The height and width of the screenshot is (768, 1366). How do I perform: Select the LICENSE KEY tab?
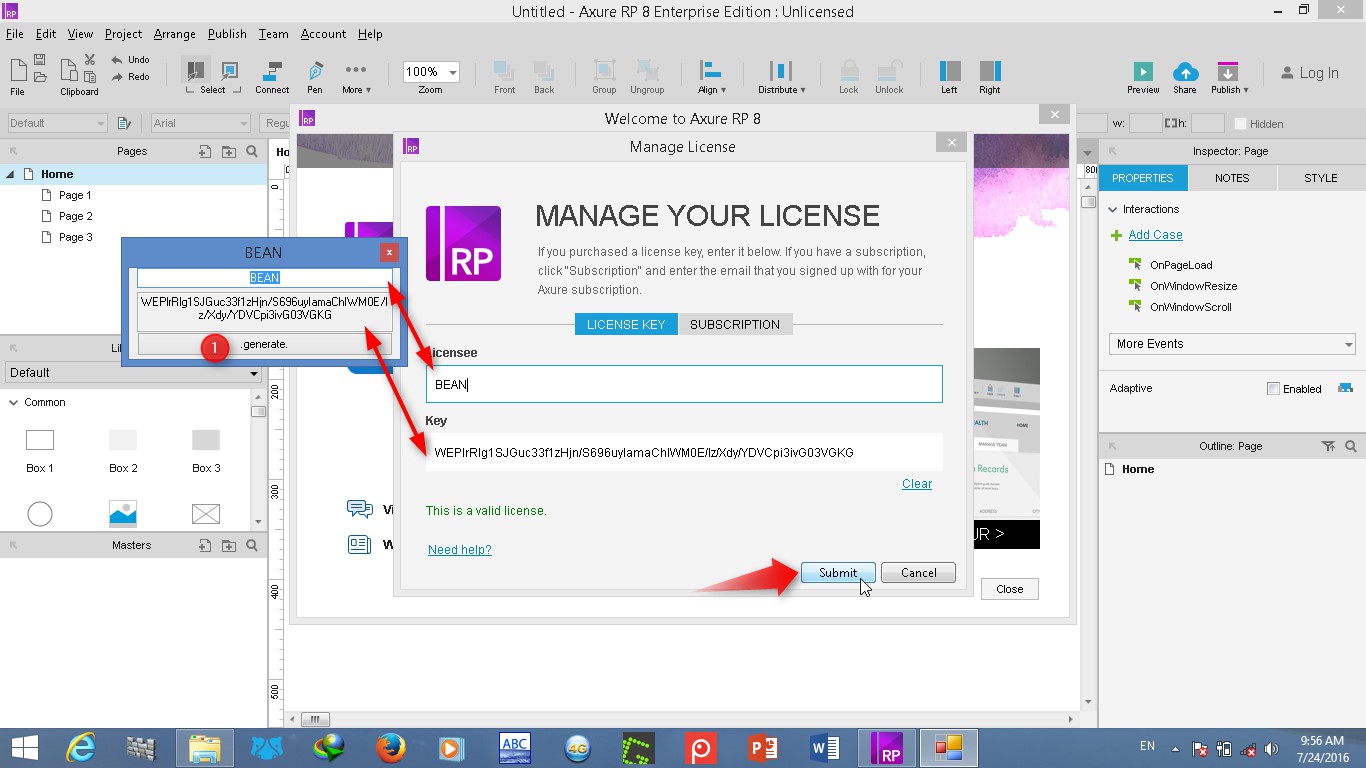(x=626, y=324)
